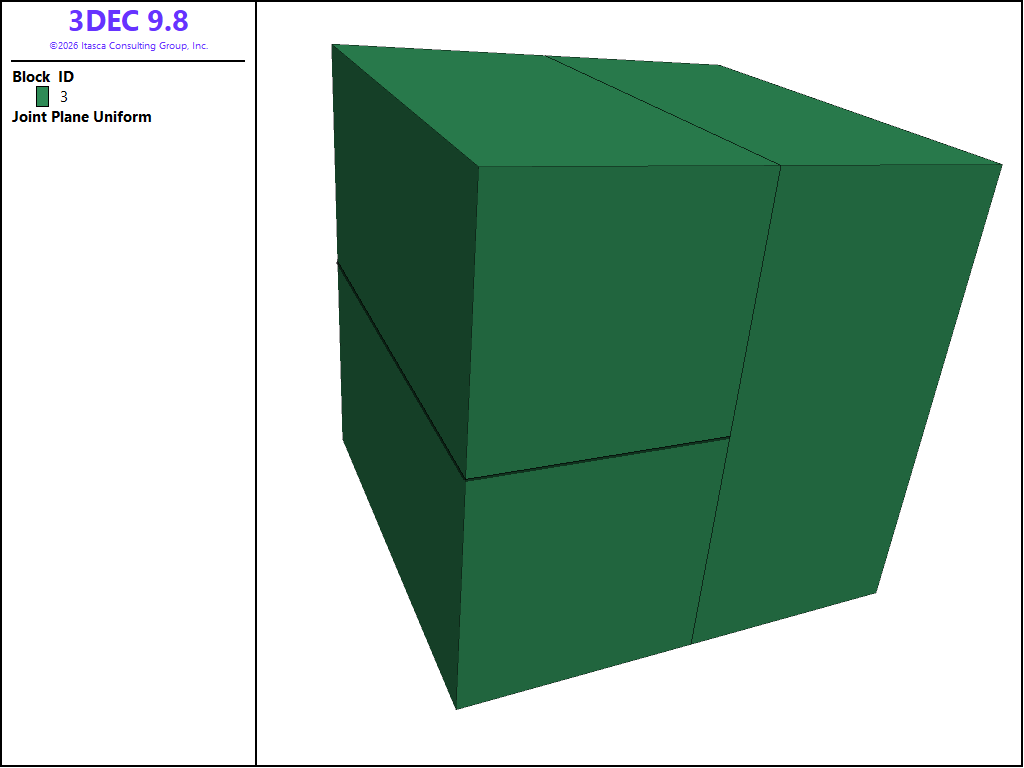Select the Block ID legend heading

pyautogui.click(x=43, y=76)
